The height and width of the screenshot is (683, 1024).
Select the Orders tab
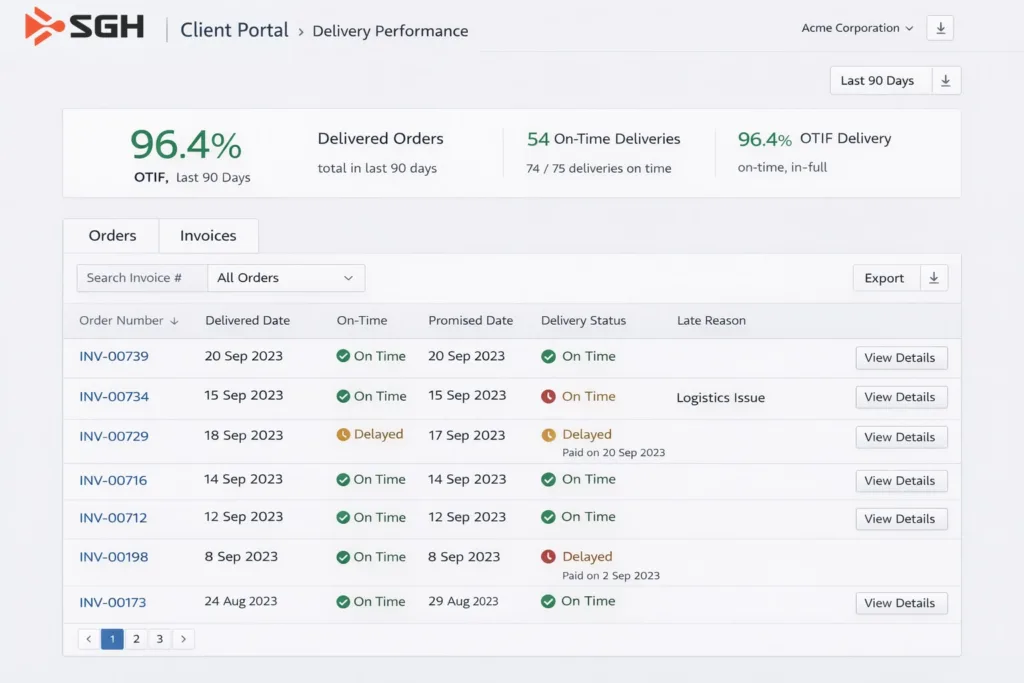click(x=112, y=236)
